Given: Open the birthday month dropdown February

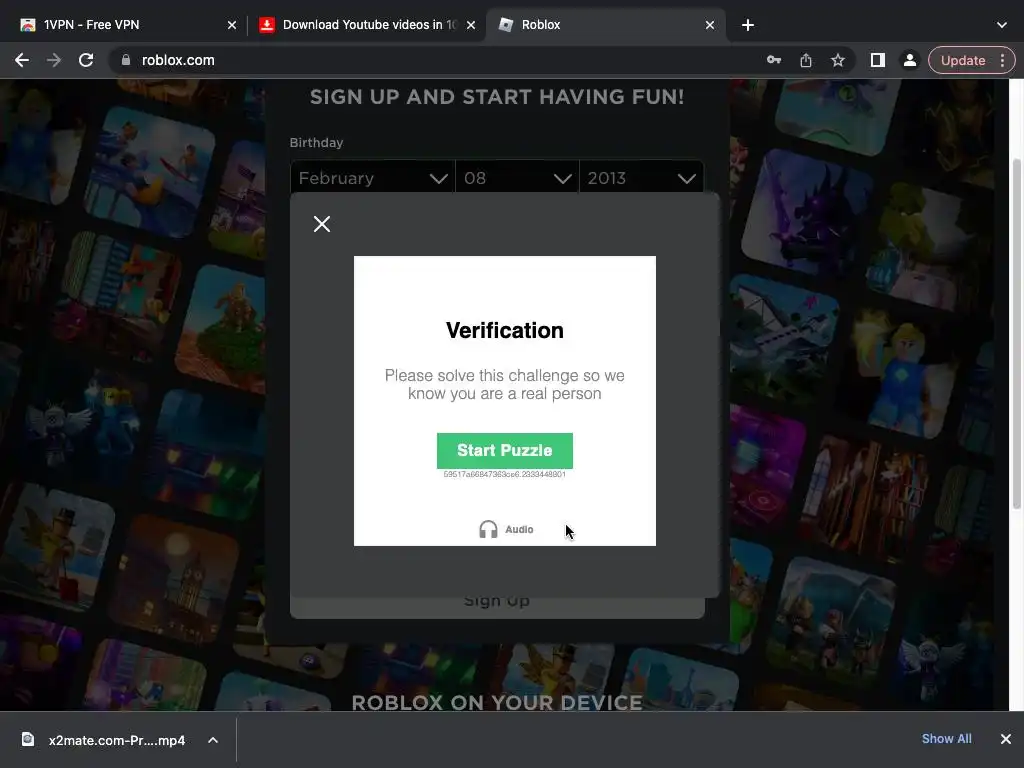Looking at the screenshot, I should [373, 178].
